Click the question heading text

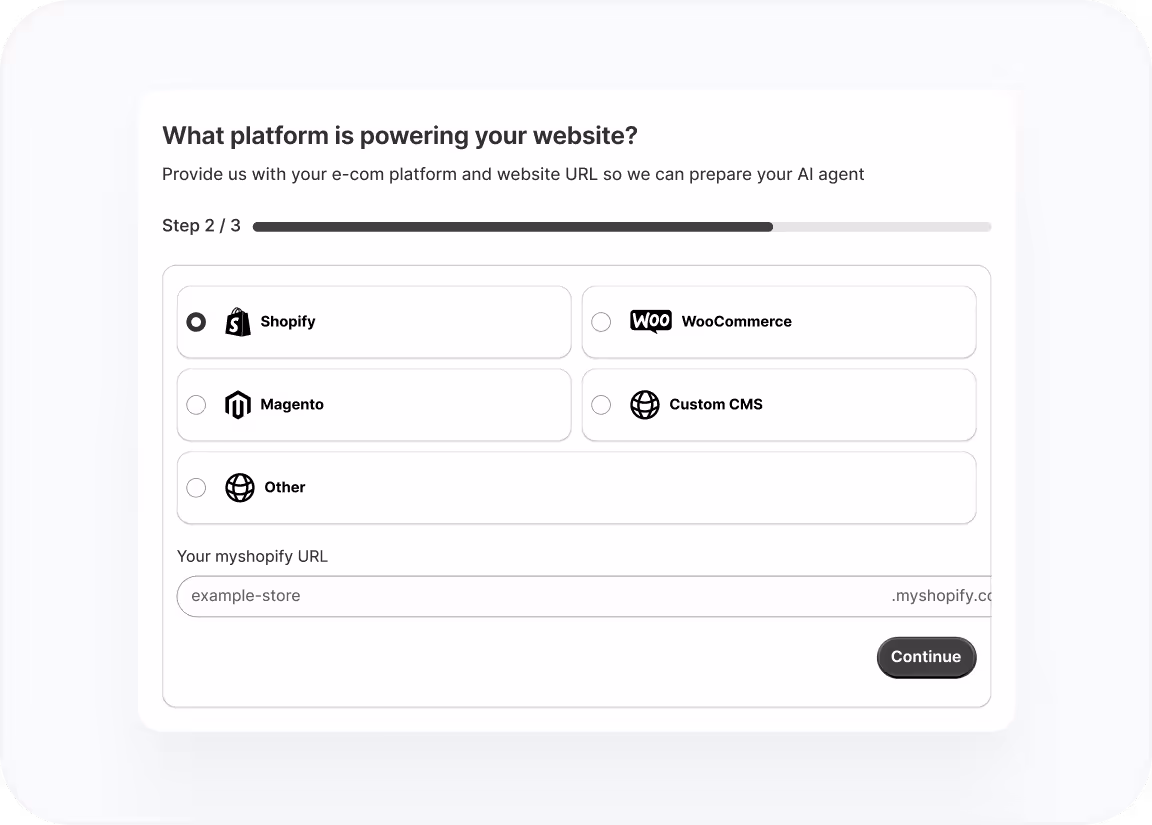tap(402, 135)
